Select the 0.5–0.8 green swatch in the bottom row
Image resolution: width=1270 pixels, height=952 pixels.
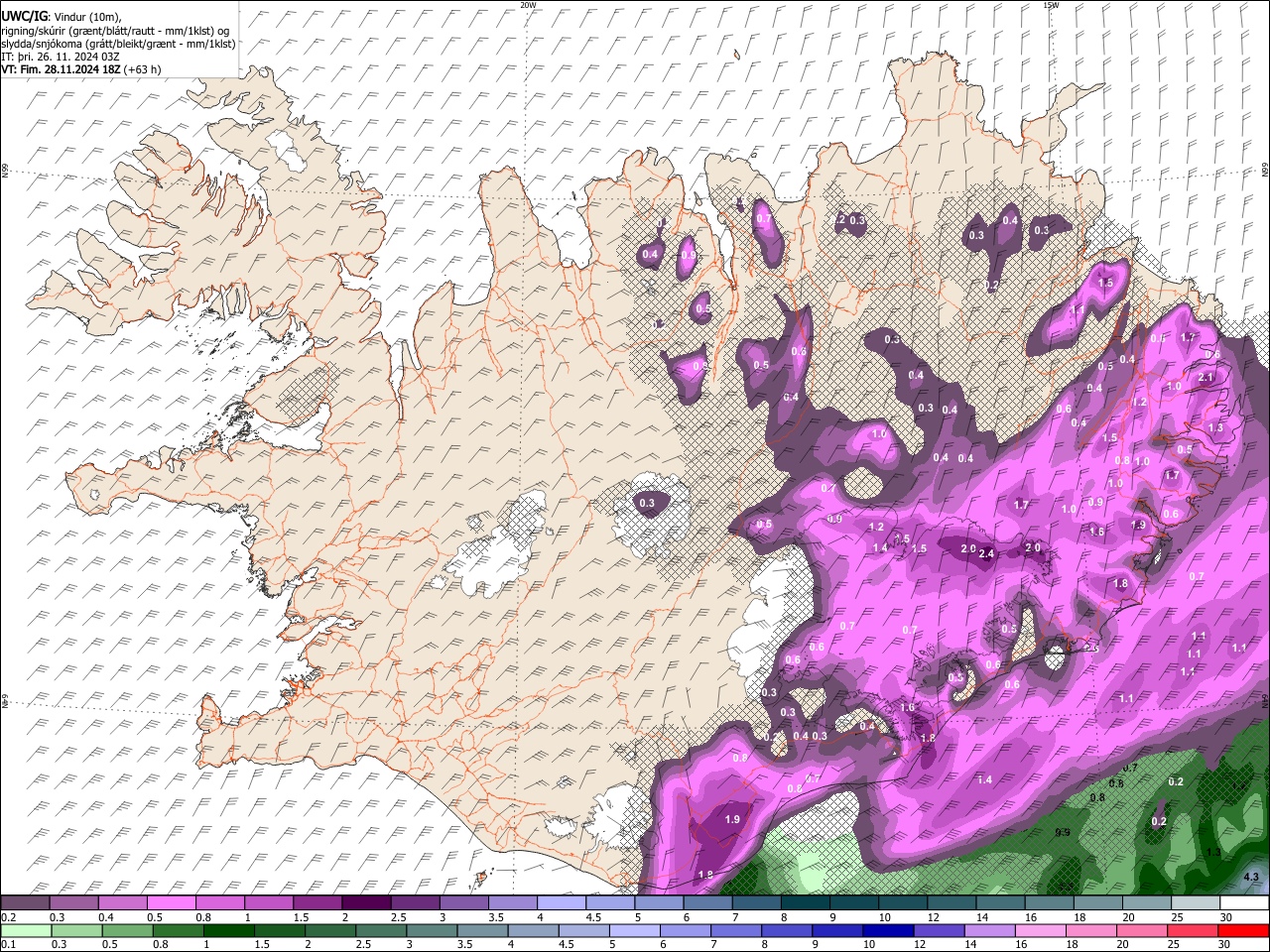point(128,930)
